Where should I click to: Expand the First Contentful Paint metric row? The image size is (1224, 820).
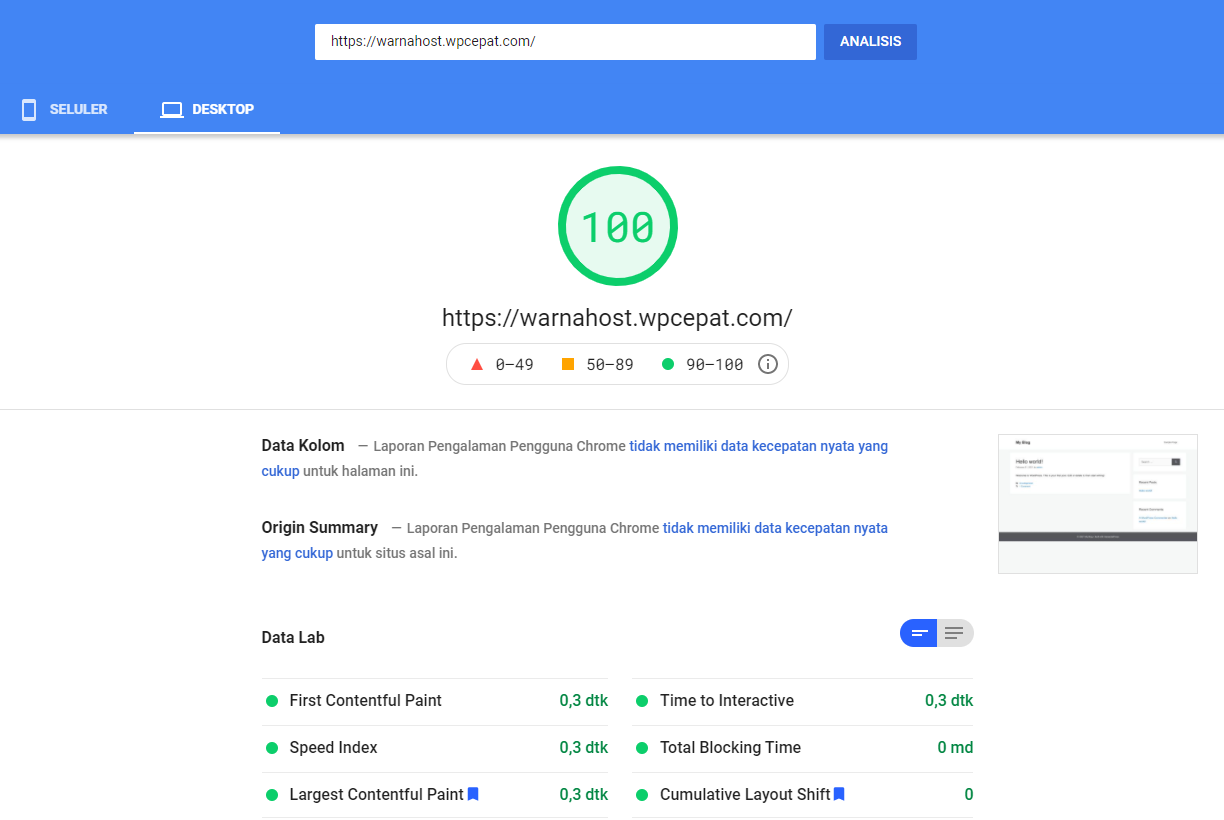435,701
